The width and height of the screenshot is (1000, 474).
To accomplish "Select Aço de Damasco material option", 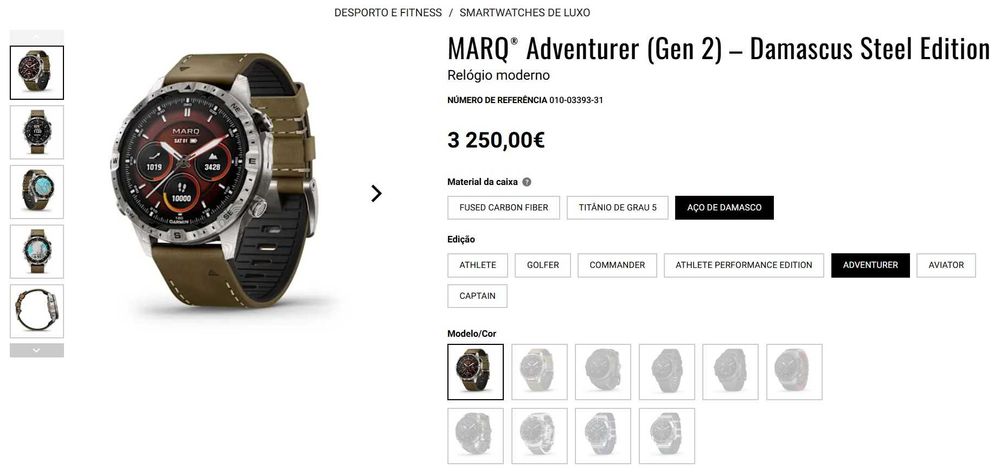I will 724,207.
